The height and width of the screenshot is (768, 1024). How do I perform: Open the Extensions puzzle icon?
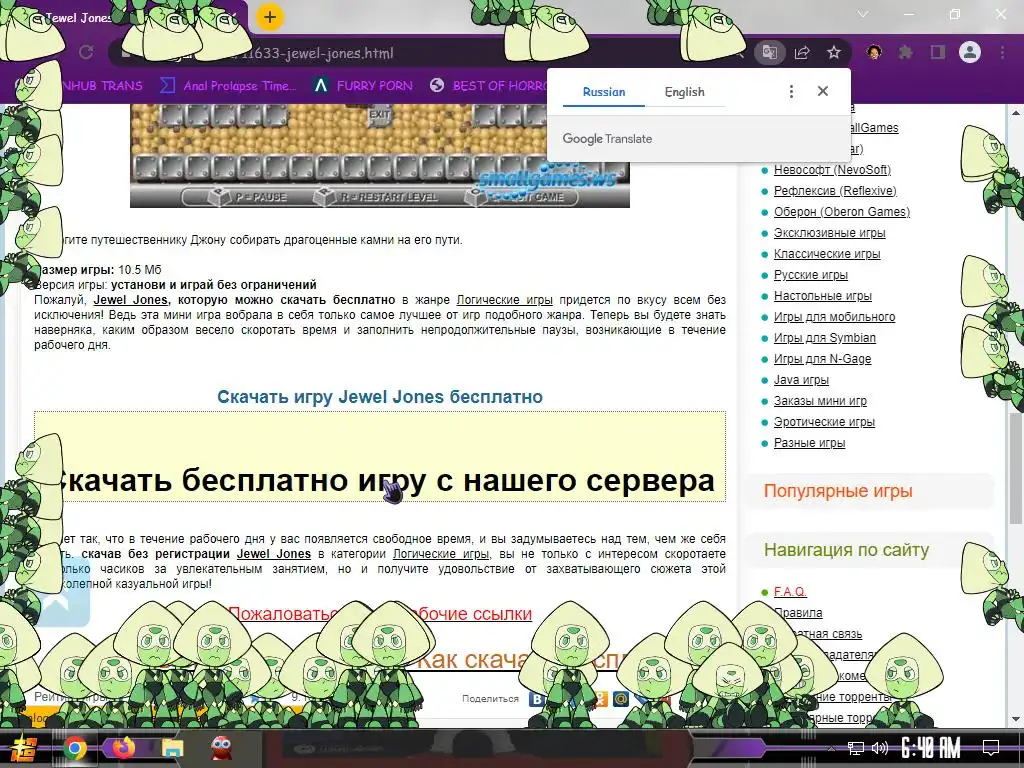coord(906,52)
